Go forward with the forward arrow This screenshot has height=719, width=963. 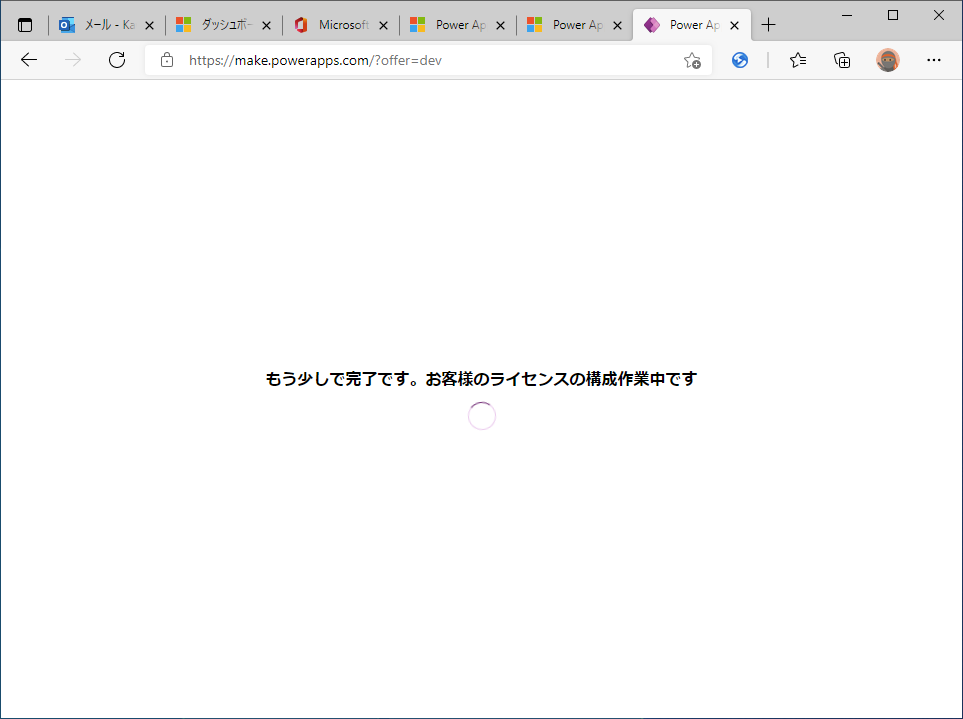coord(73,60)
